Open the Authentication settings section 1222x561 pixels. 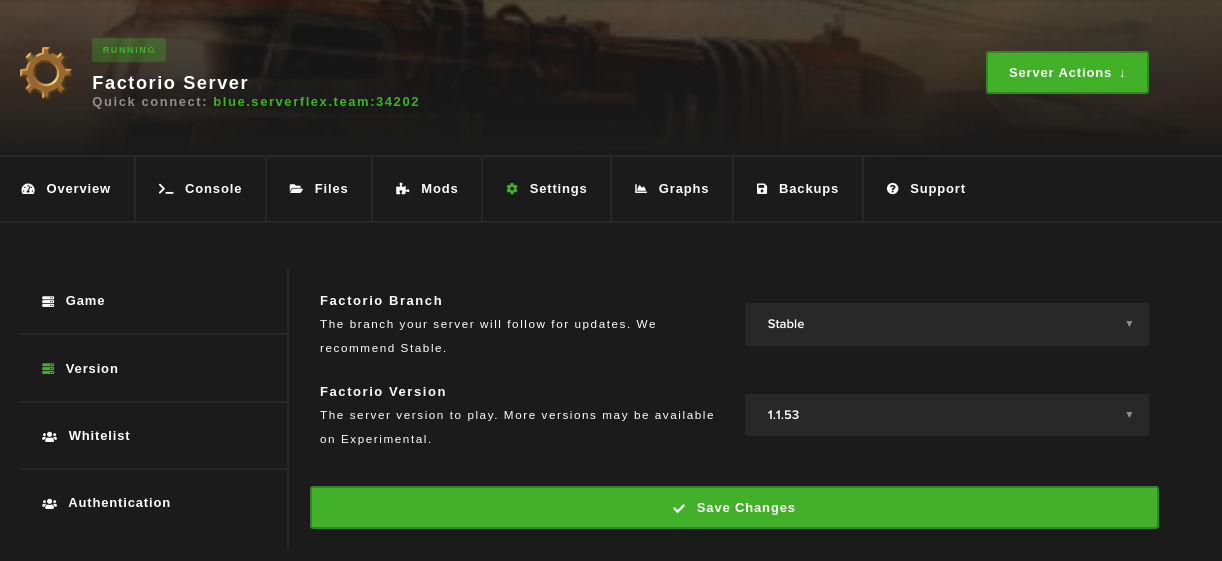[153, 503]
